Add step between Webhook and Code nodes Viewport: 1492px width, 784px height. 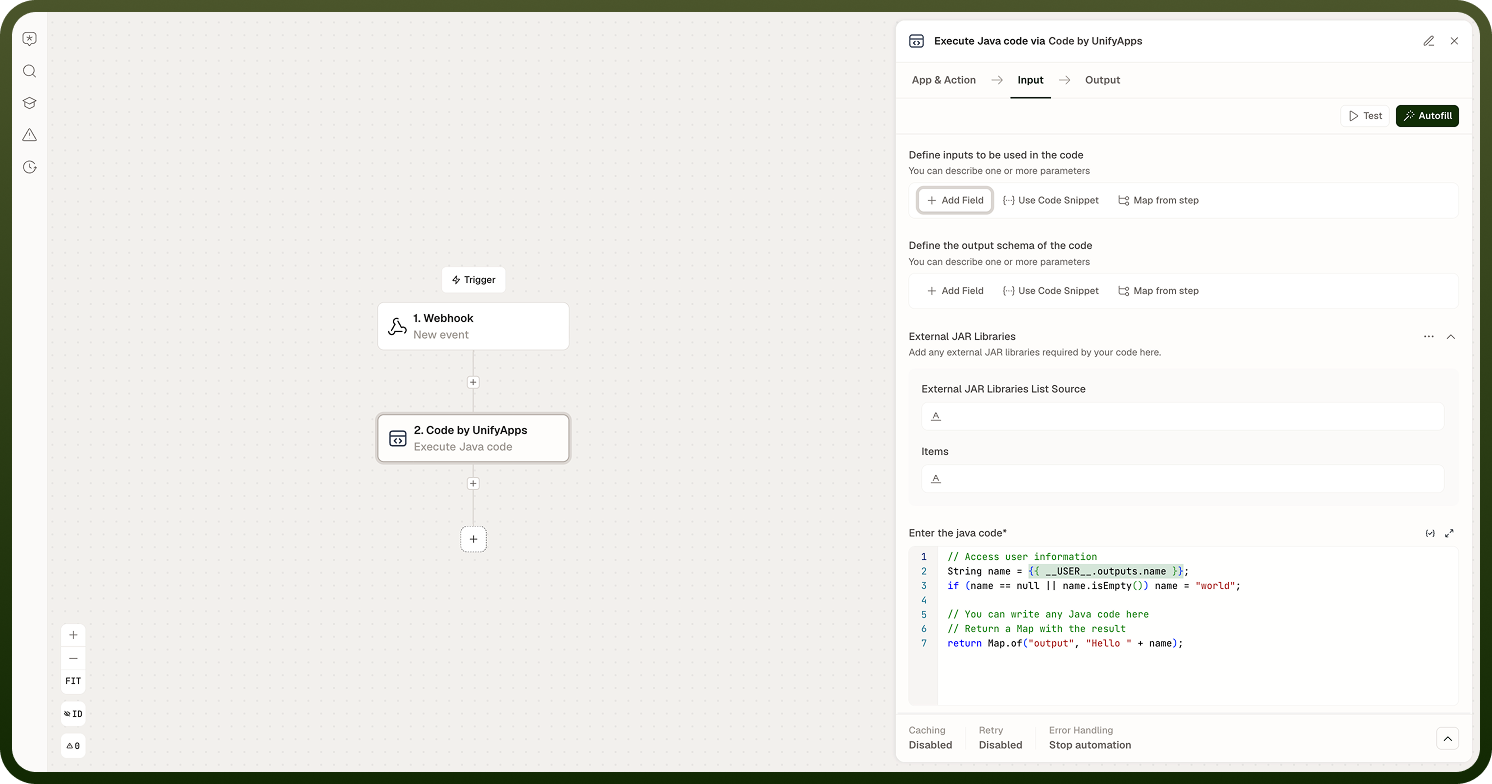[473, 382]
